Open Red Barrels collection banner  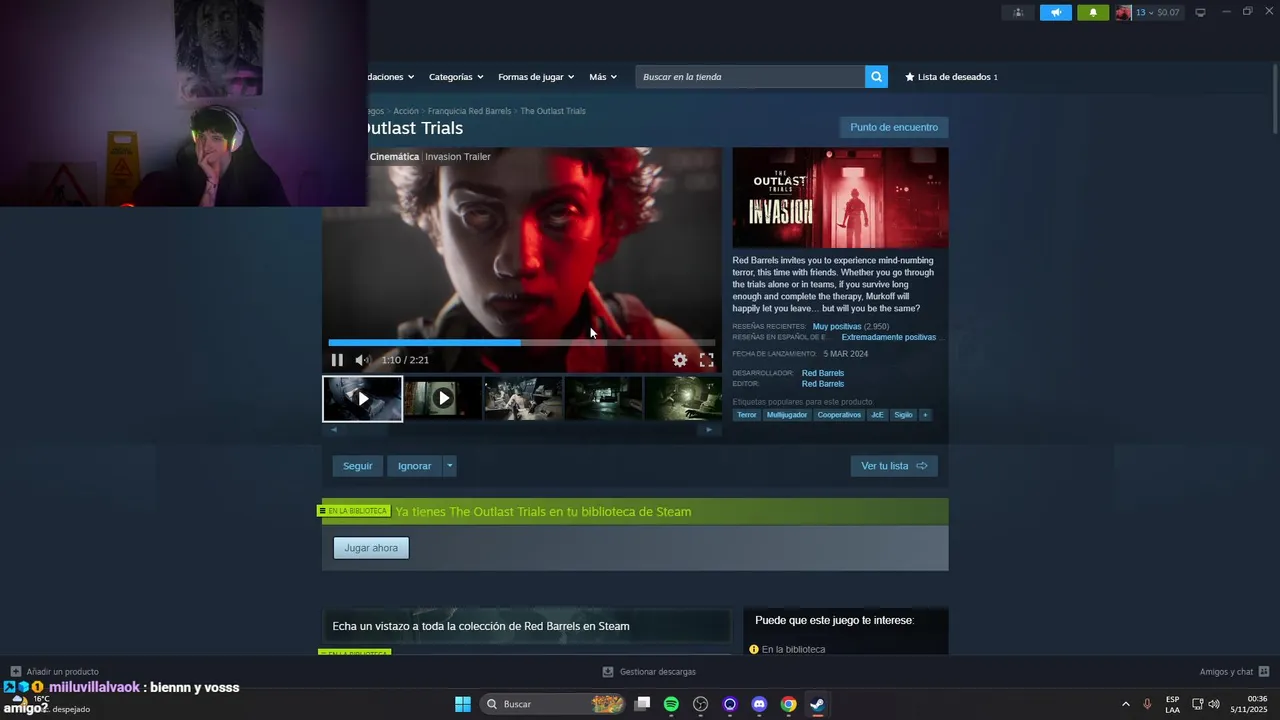coord(527,626)
